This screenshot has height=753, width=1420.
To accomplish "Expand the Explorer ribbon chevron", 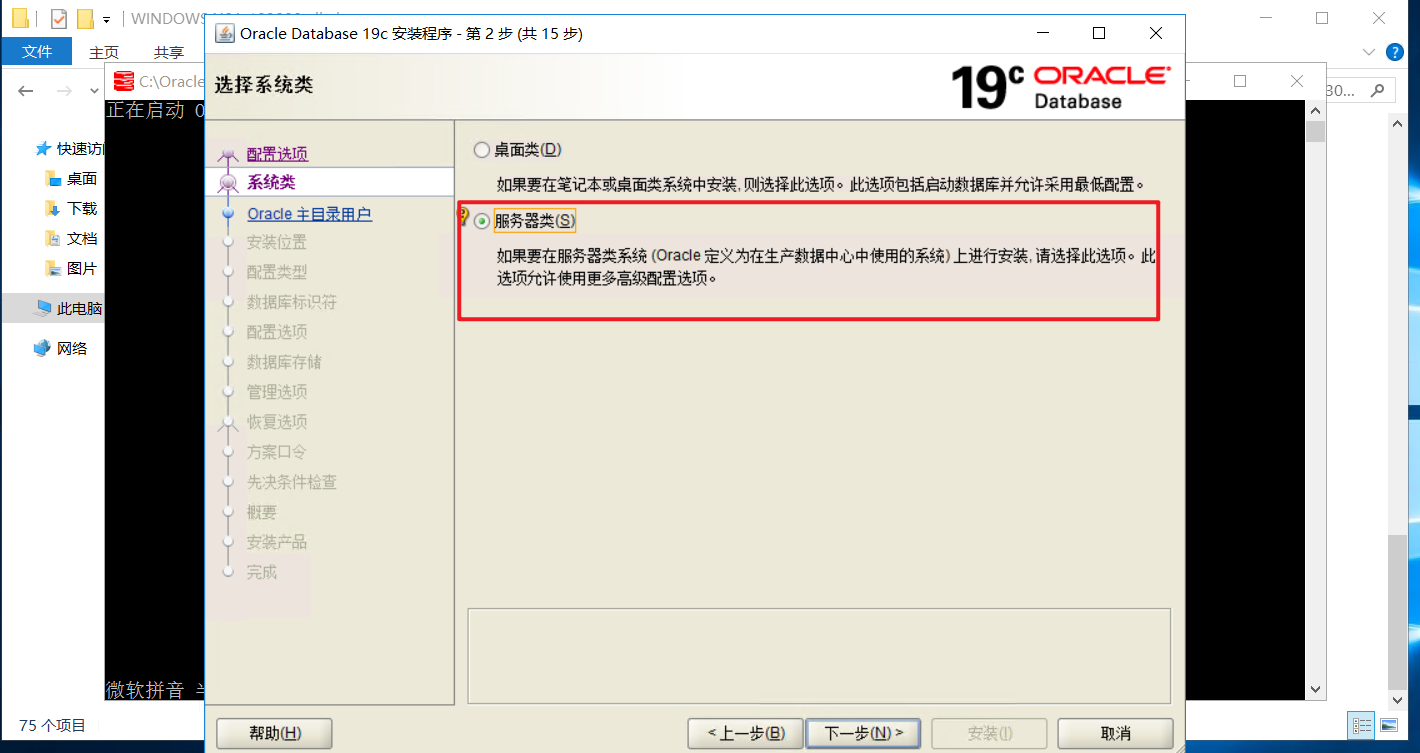I will [x=1369, y=52].
